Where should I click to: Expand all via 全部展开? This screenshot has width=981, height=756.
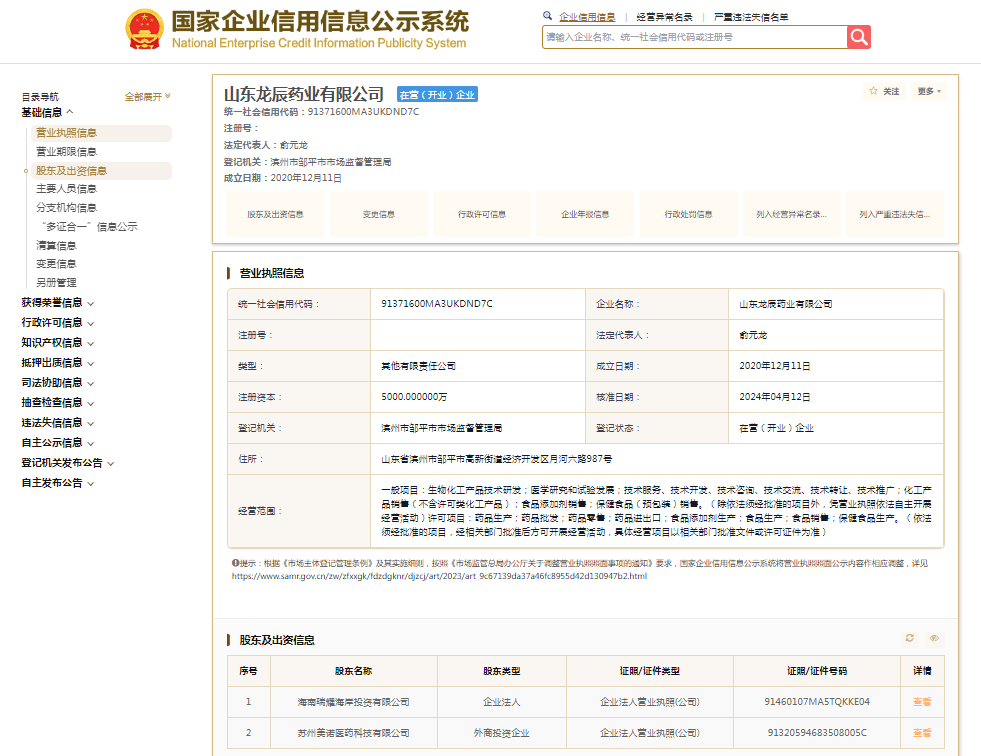coord(148,96)
